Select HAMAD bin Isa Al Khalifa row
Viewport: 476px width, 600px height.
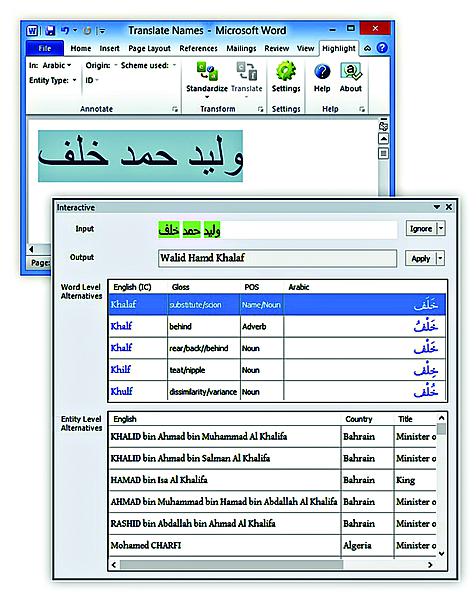click(272, 480)
